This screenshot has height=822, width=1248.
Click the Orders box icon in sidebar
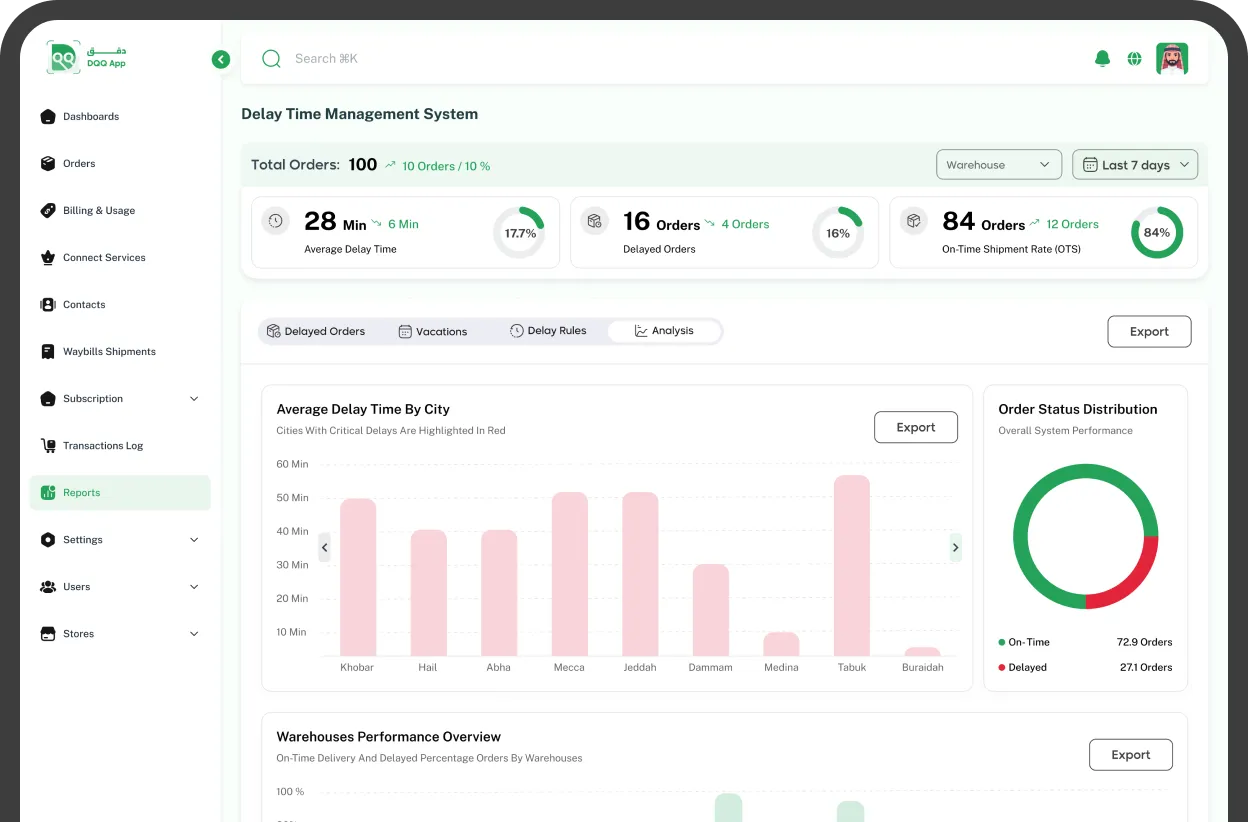[48, 164]
